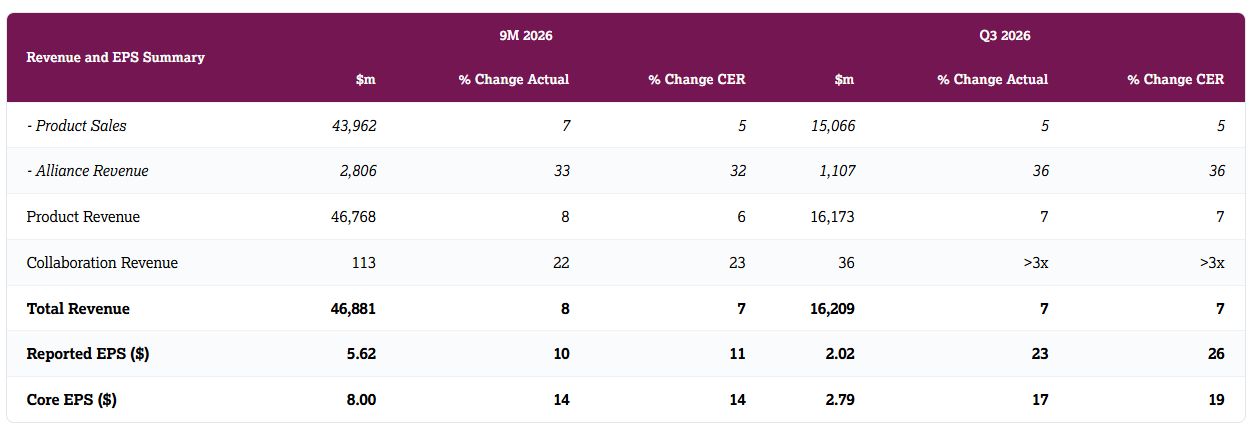Viewport: 1251px width, 438px height.
Task: Click the Revenue and EPS Summary header
Action: tap(115, 57)
